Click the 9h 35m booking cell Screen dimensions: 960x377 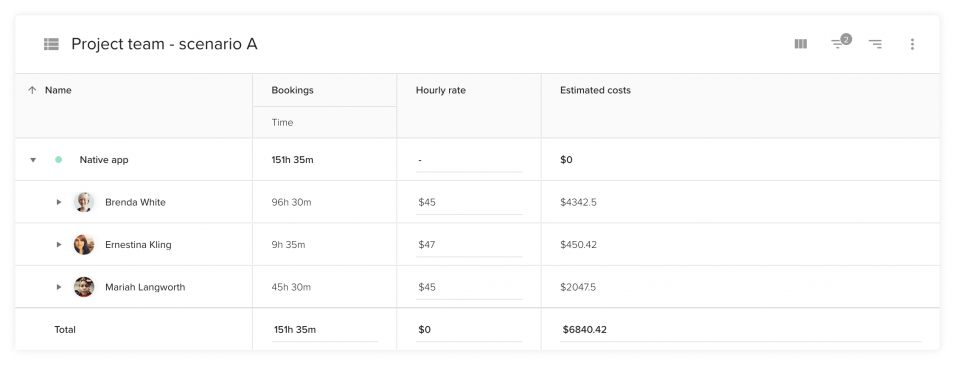pos(288,244)
